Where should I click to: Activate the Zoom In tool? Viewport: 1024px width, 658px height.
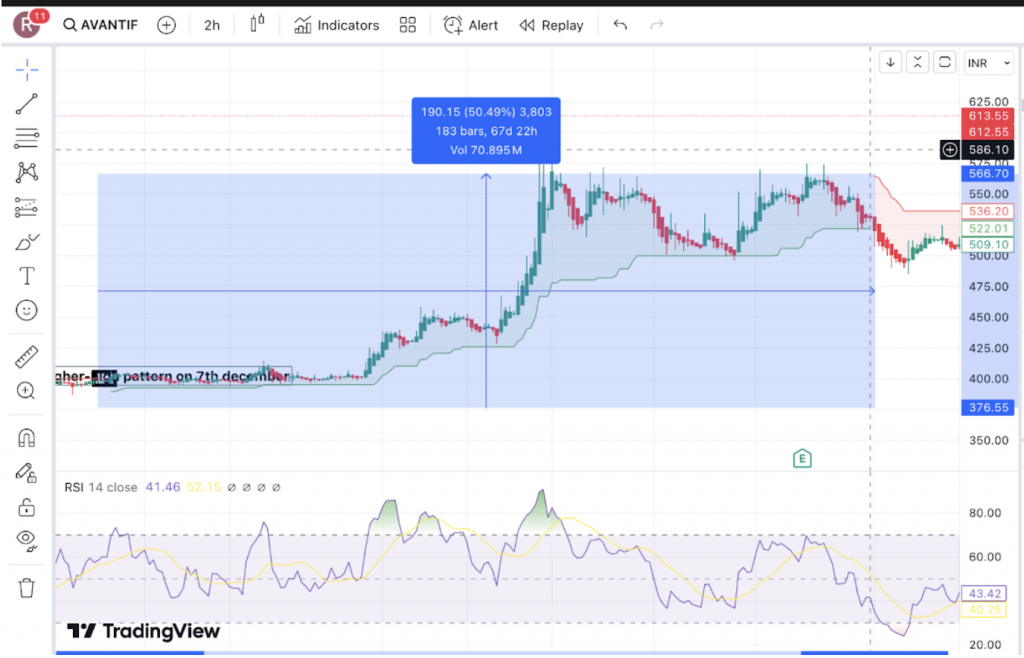[26, 390]
